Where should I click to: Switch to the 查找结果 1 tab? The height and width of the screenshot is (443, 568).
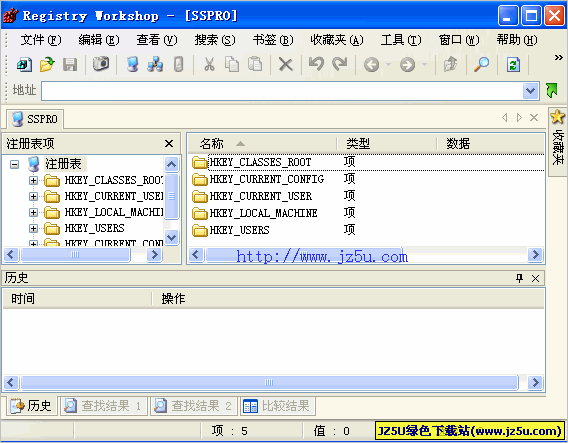pos(104,406)
